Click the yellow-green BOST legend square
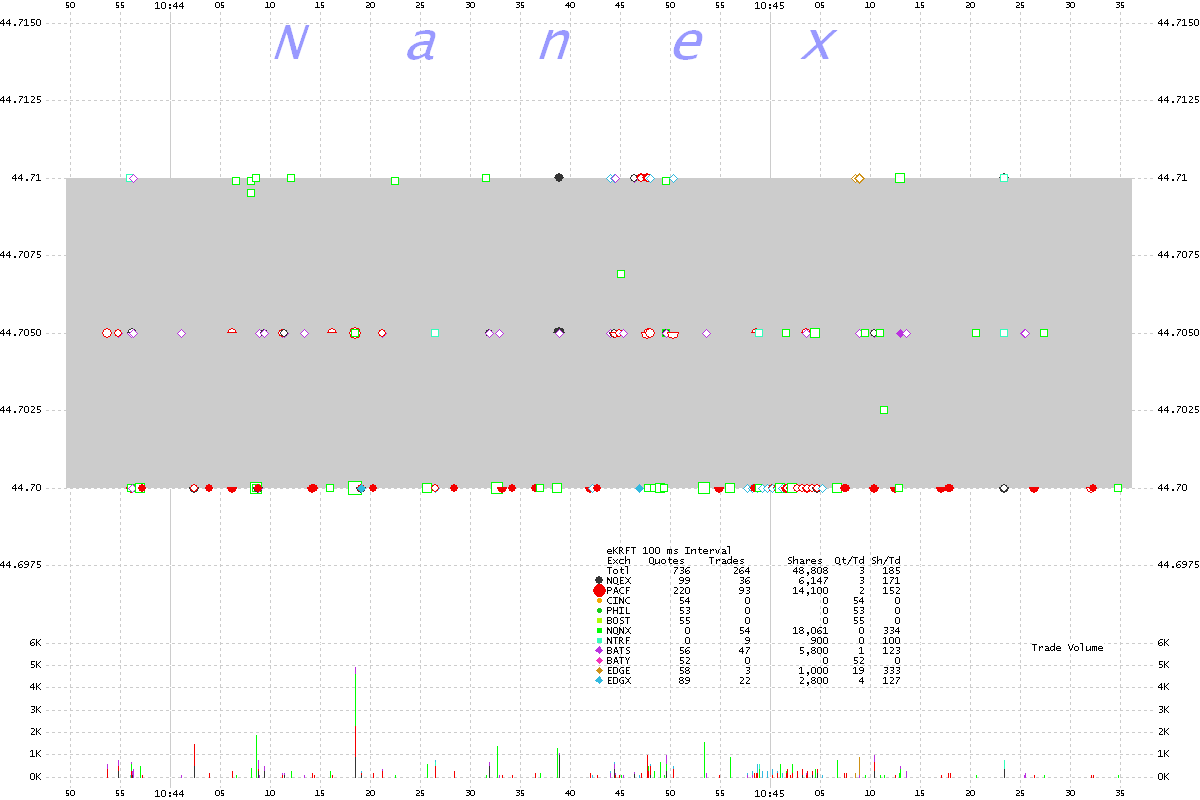 [x=599, y=620]
